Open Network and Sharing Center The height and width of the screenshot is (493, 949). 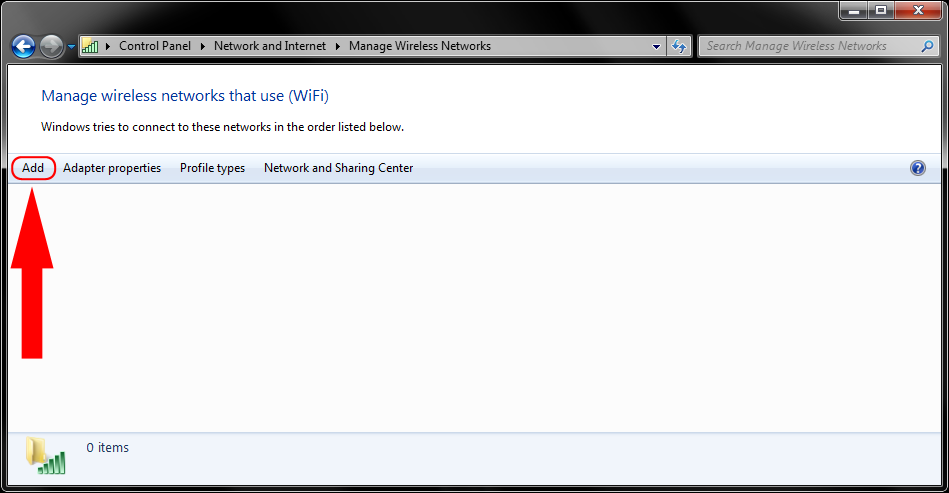click(338, 168)
